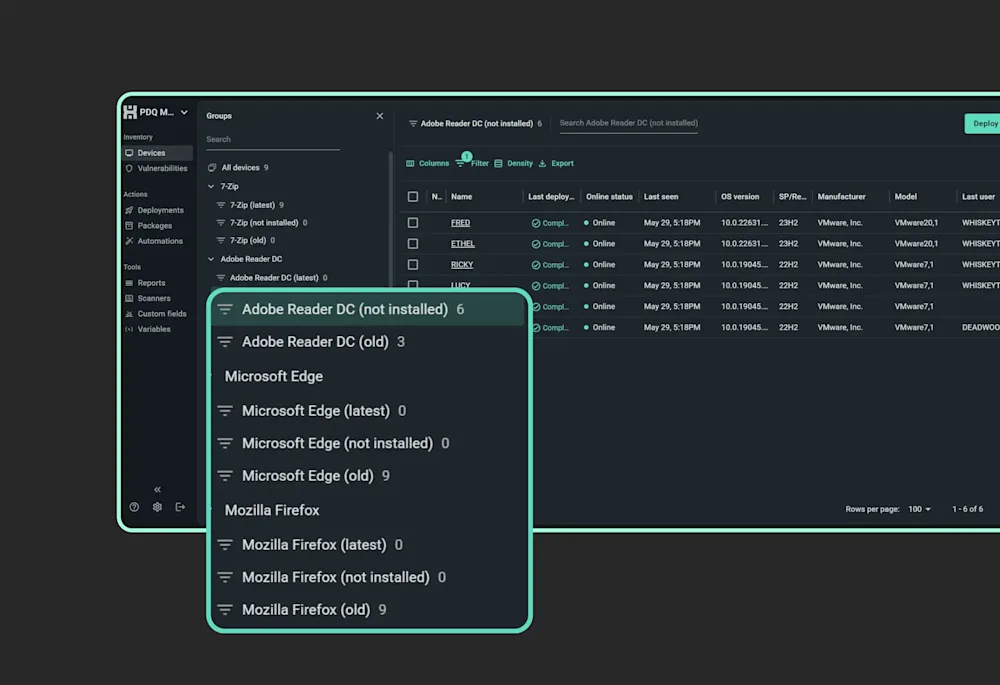Click the Custom fields icon in the sidebar
Screen dimensions: 1000x685
coord(129,314)
